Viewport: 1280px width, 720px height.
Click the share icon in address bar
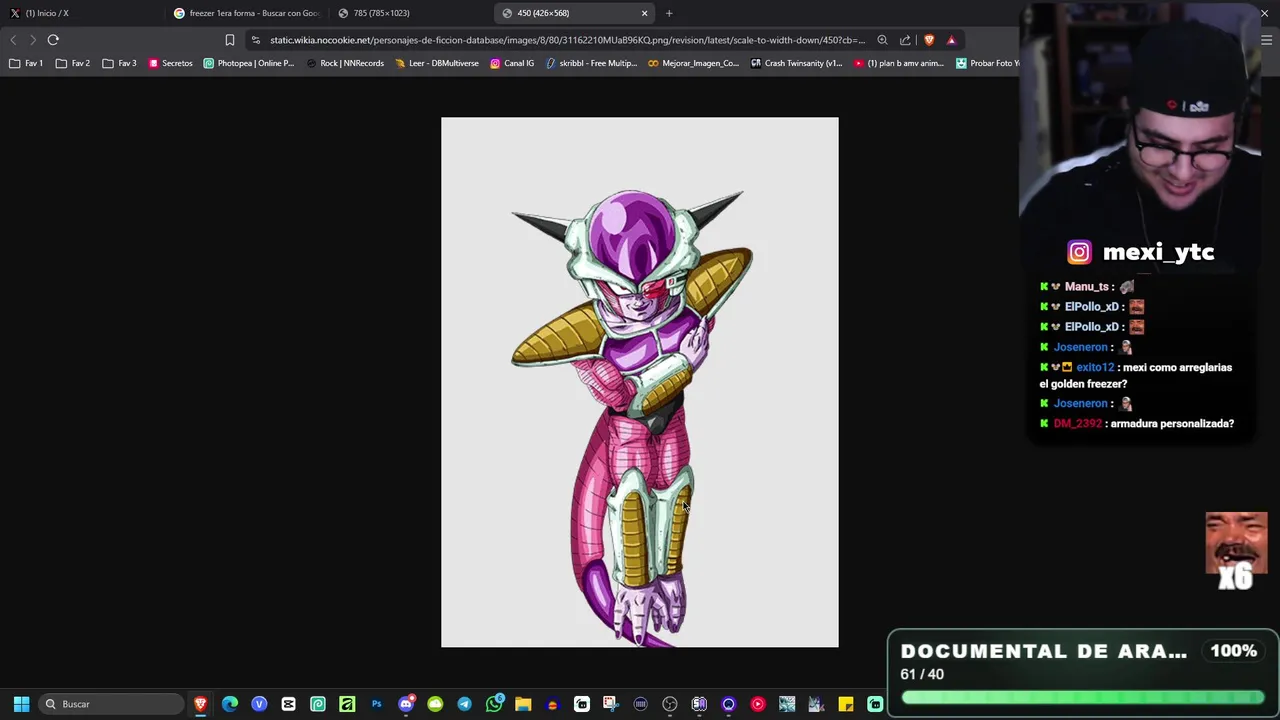click(905, 40)
